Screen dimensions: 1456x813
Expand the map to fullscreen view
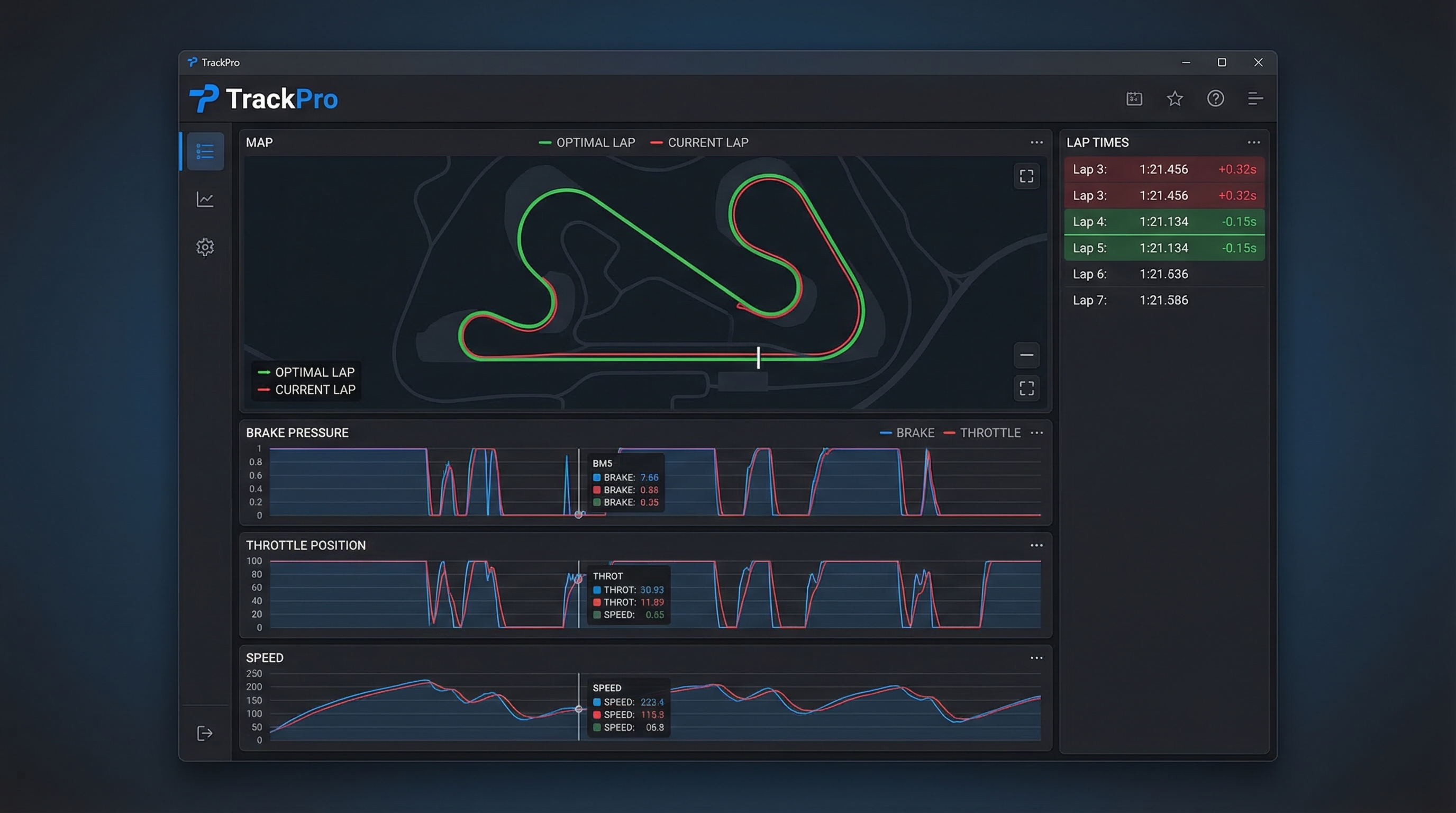[x=1026, y=176]
